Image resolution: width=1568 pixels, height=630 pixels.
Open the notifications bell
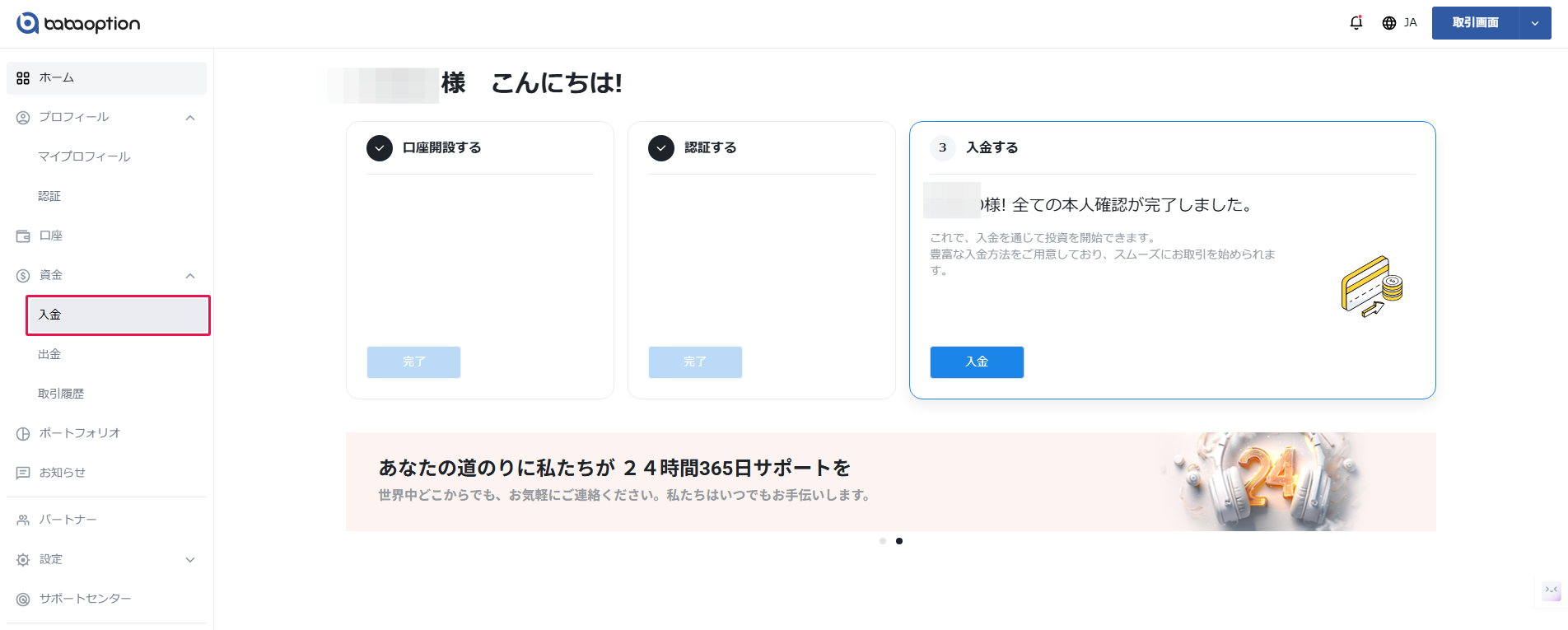(x=1356, y=23)
